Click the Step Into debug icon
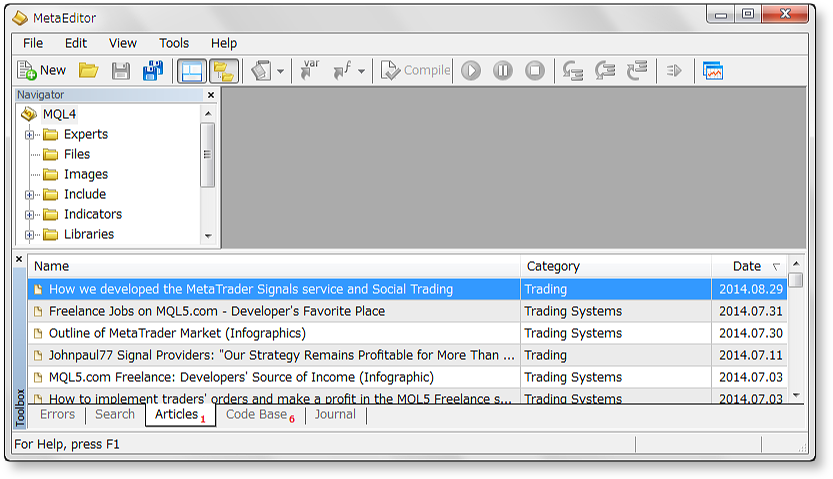 (573, 71)
